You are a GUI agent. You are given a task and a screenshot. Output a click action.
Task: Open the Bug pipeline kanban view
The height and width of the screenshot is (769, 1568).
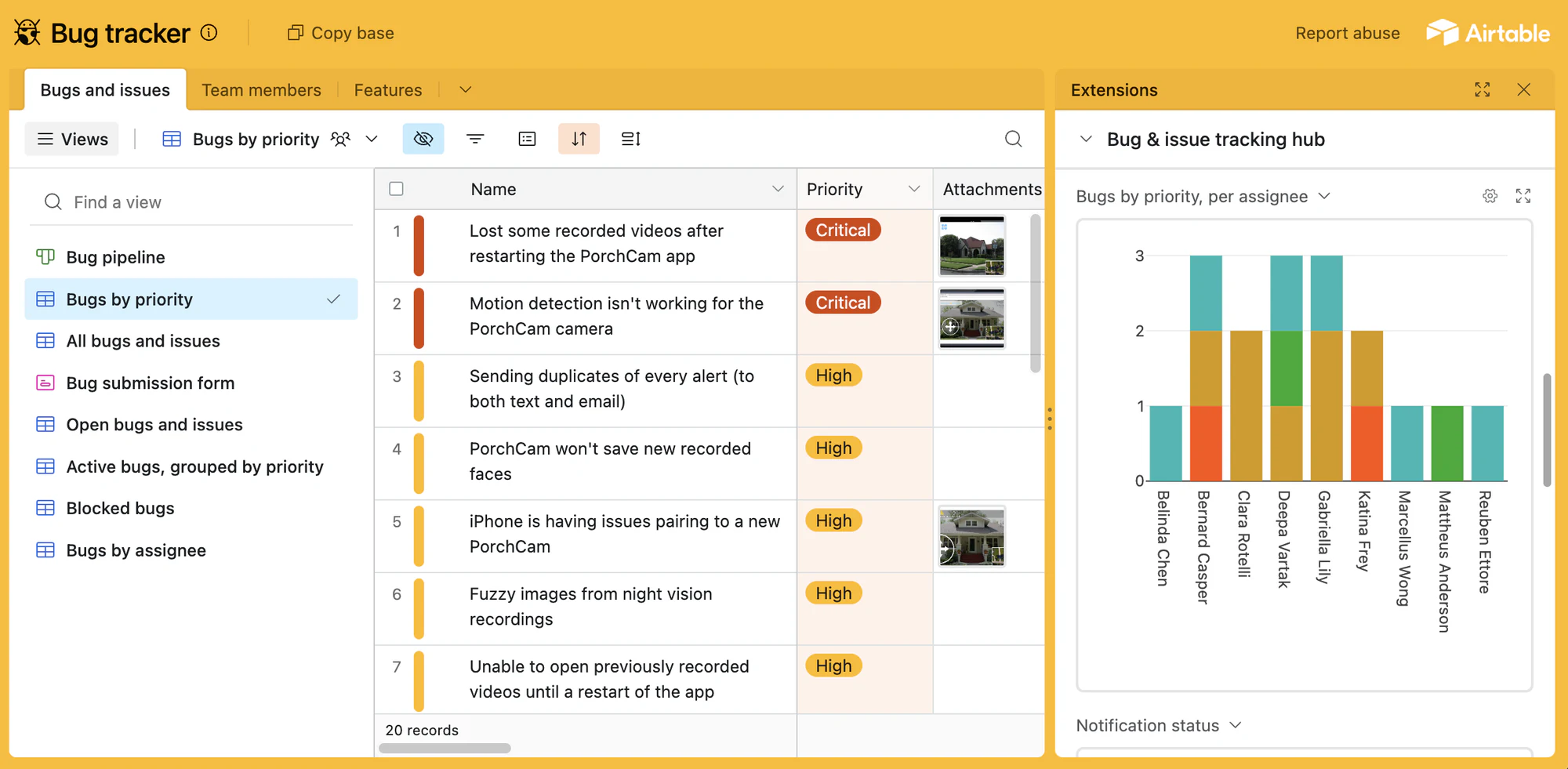tap(191, 257)
